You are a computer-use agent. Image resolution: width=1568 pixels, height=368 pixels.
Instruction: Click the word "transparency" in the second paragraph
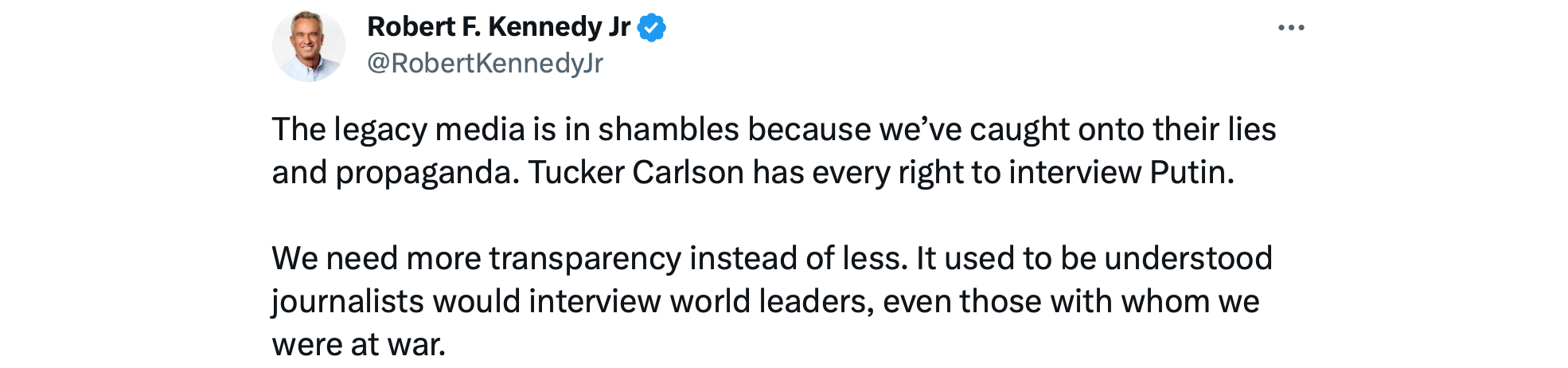pyautogui.click(x=585, y=259)
